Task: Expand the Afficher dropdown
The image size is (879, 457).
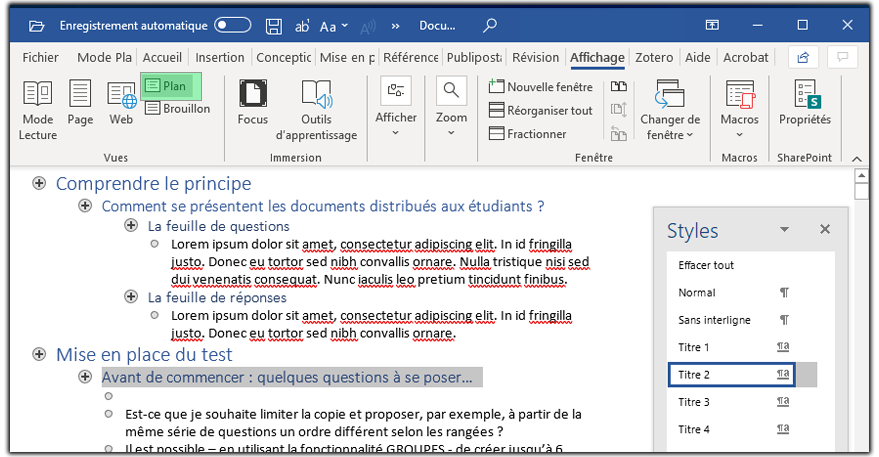Action: [396, 108]
